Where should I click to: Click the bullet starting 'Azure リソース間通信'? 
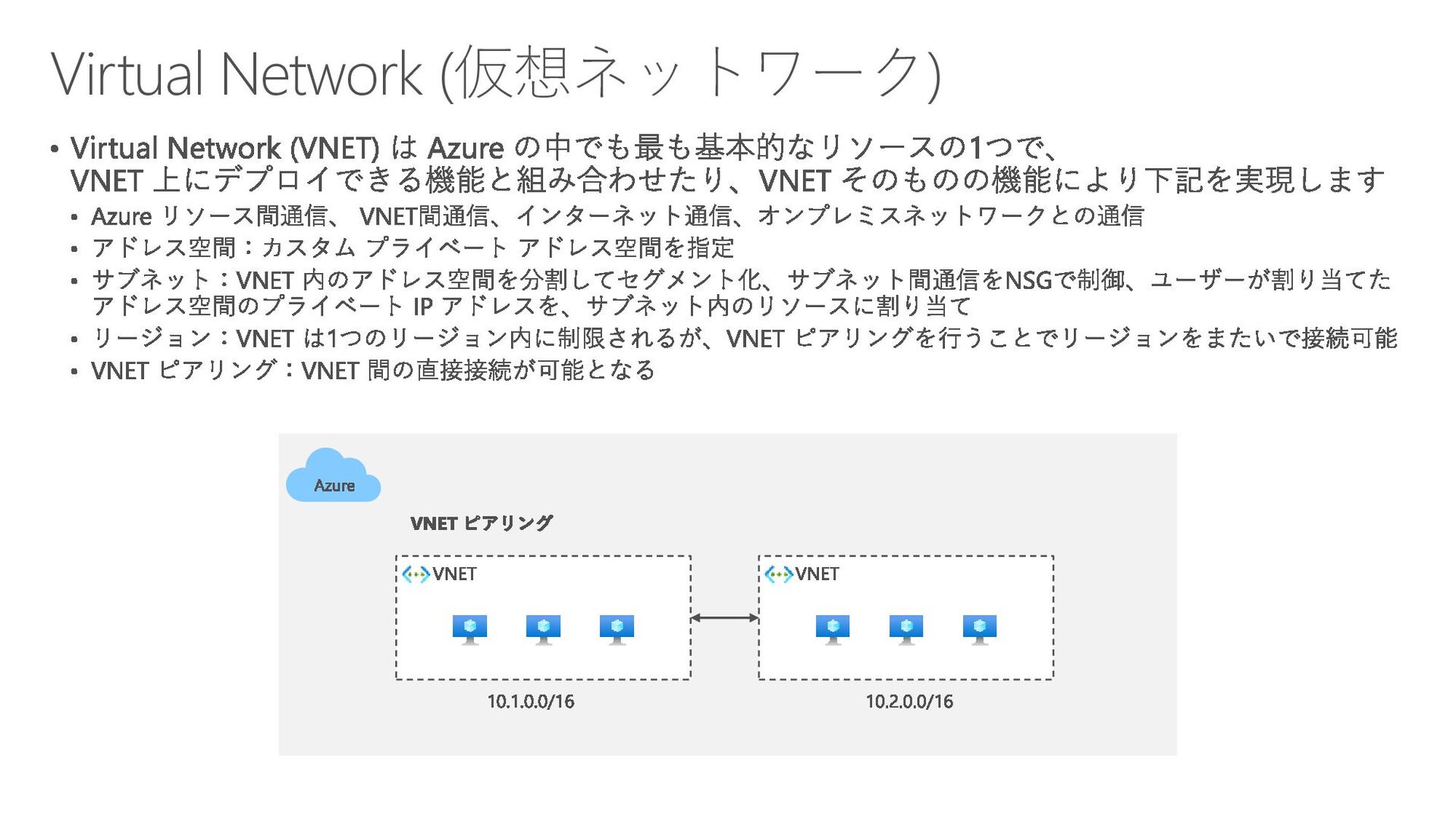click(617, 216)
